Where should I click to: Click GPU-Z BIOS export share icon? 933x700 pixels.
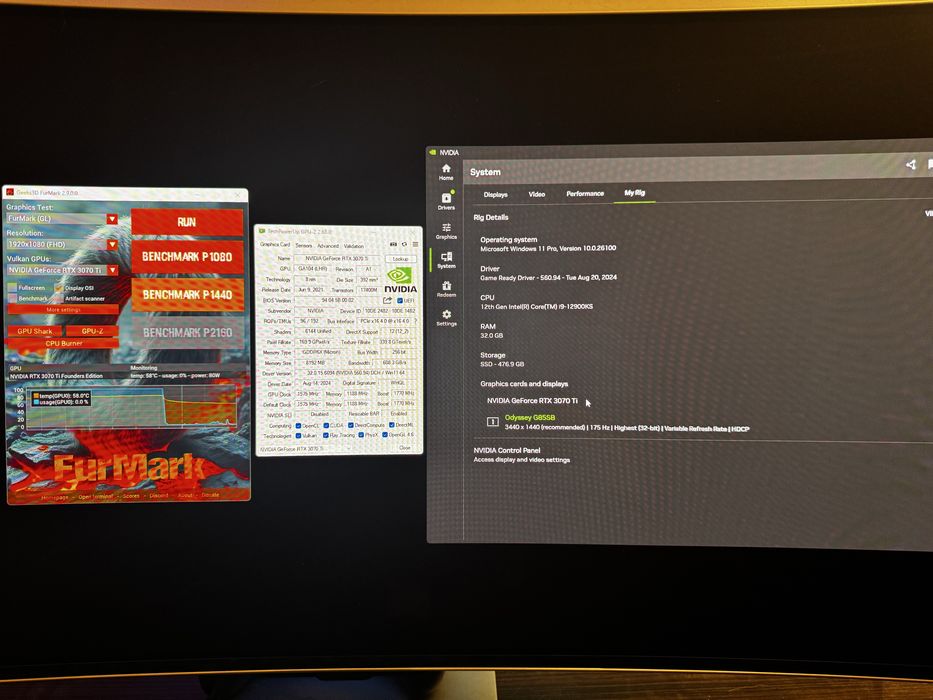coord(387,300)
